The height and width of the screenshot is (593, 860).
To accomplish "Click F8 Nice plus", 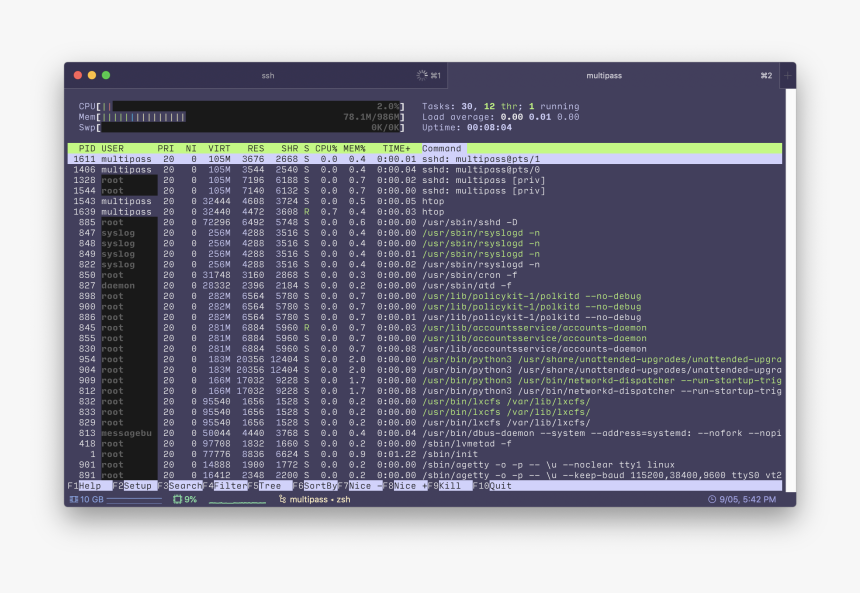I will pyautogui.click(x=405, y=486).
